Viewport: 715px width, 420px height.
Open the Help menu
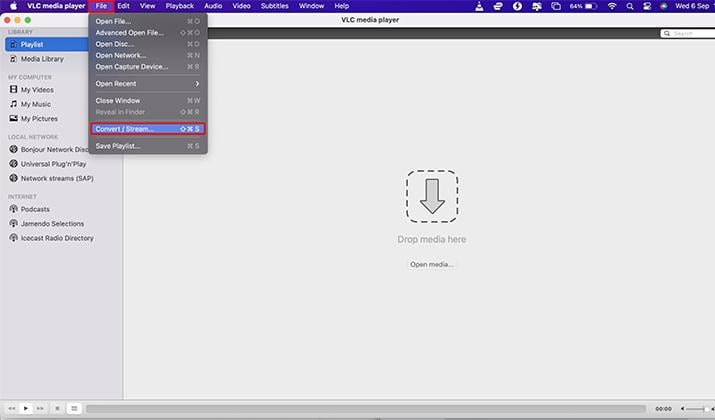pyautogui.click(x=342, y=6)
